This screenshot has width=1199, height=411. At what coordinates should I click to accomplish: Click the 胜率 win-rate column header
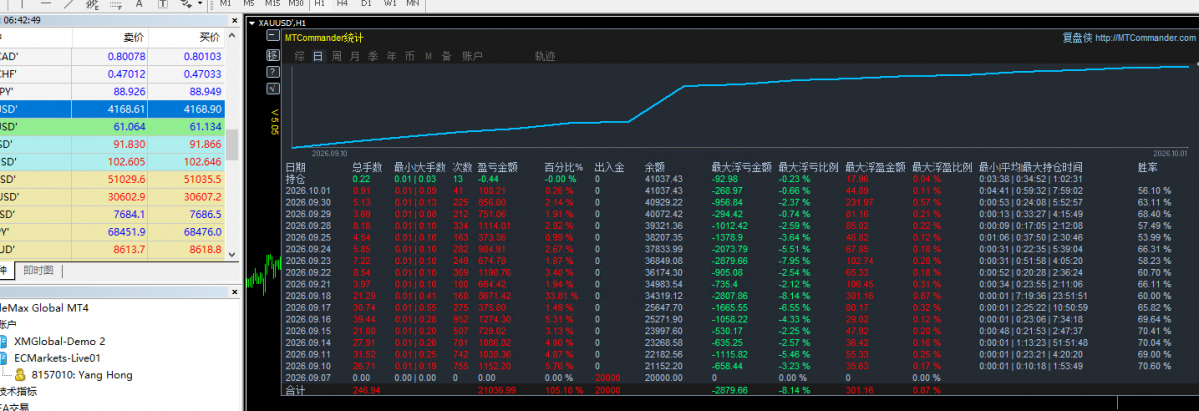coord(1148,167)
